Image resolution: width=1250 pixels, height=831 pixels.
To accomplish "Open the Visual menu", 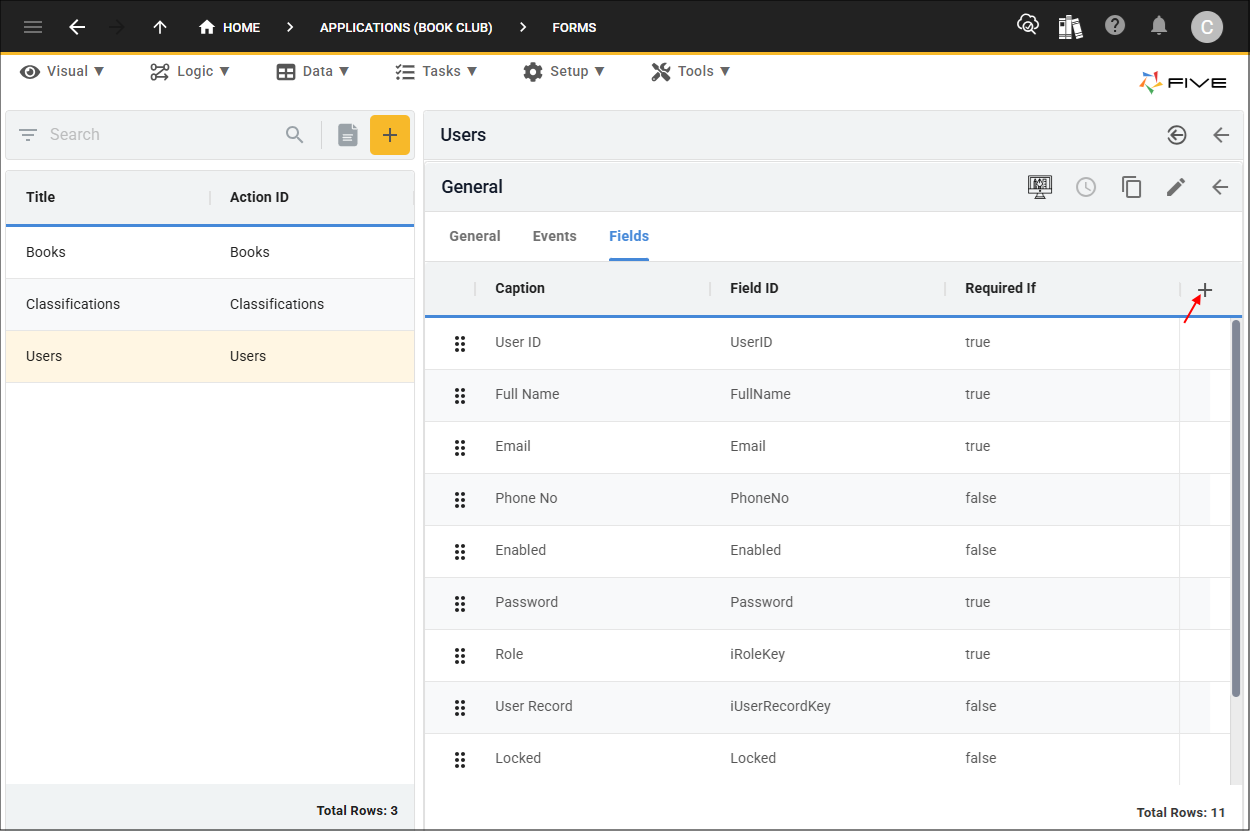I will (x=62, y=71).
